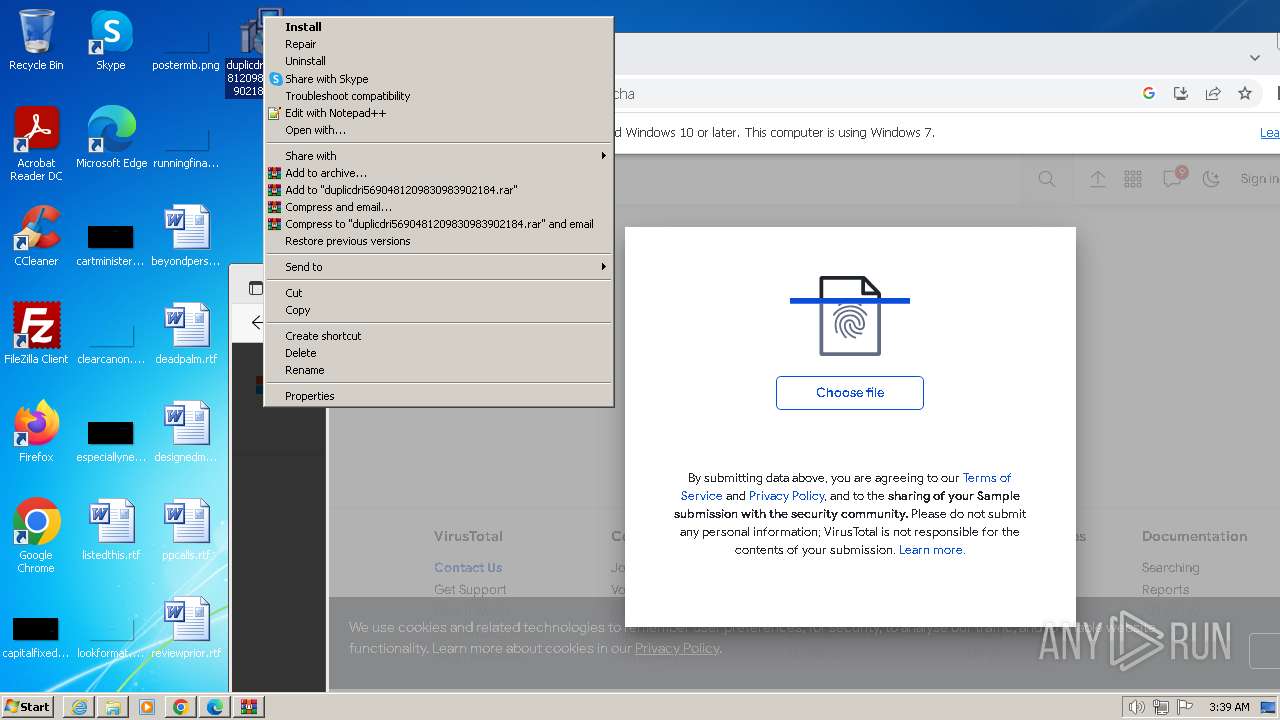Click the volume speaker tray icon
Screen dimensions: 1280x720
(x=1136, y=707)
